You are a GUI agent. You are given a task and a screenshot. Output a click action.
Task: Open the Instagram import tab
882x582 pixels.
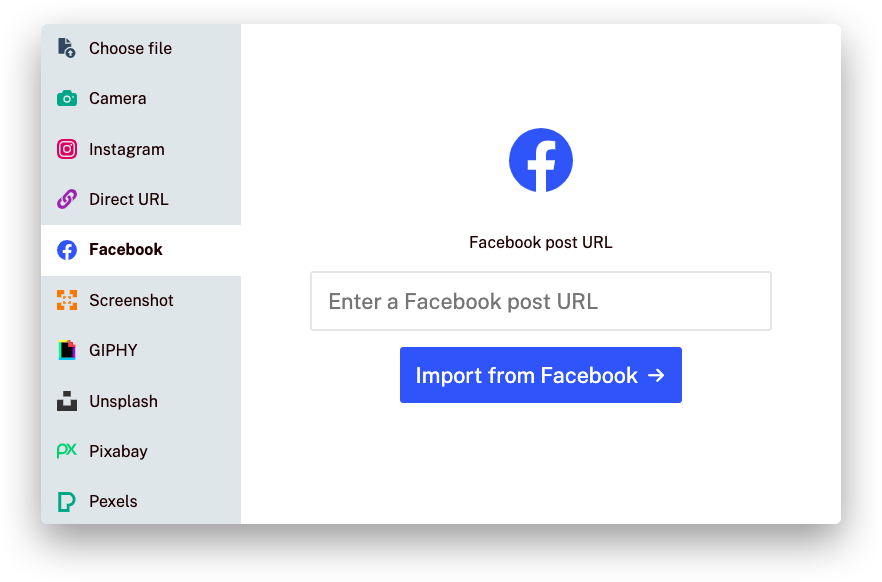[x=141, y=149]
